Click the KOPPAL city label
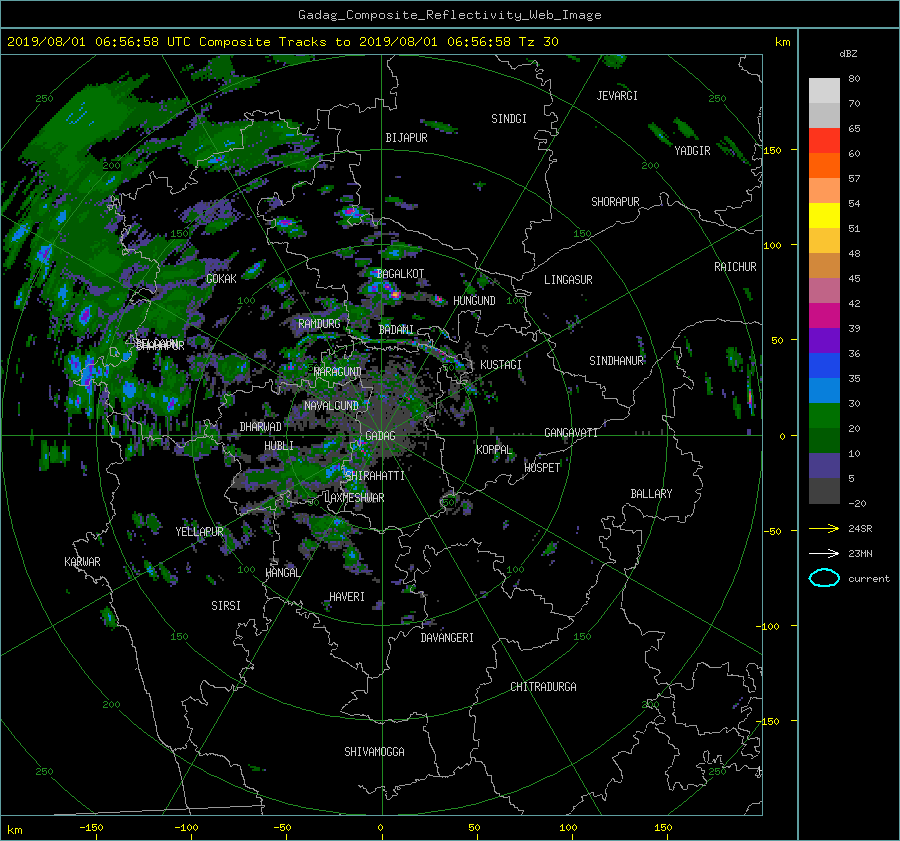Viewport: 900px width, 841px height. click(x=494, y=450)
